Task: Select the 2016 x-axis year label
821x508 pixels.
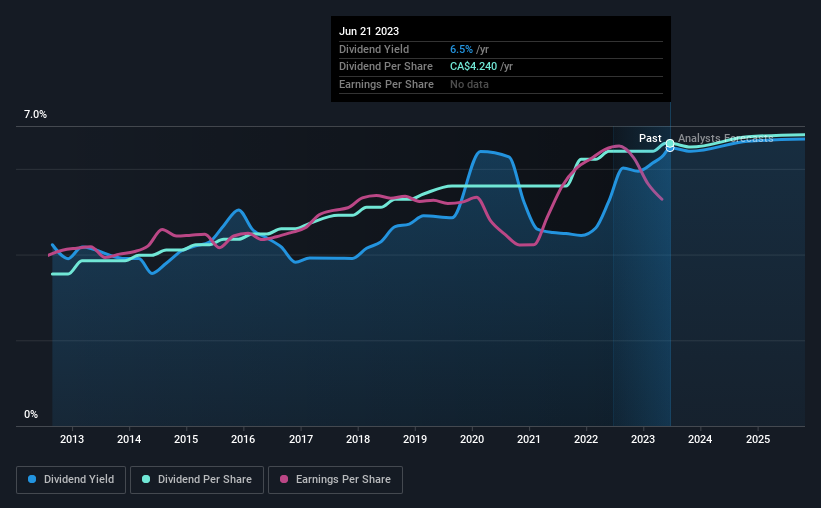Action: tap(243, 439)
